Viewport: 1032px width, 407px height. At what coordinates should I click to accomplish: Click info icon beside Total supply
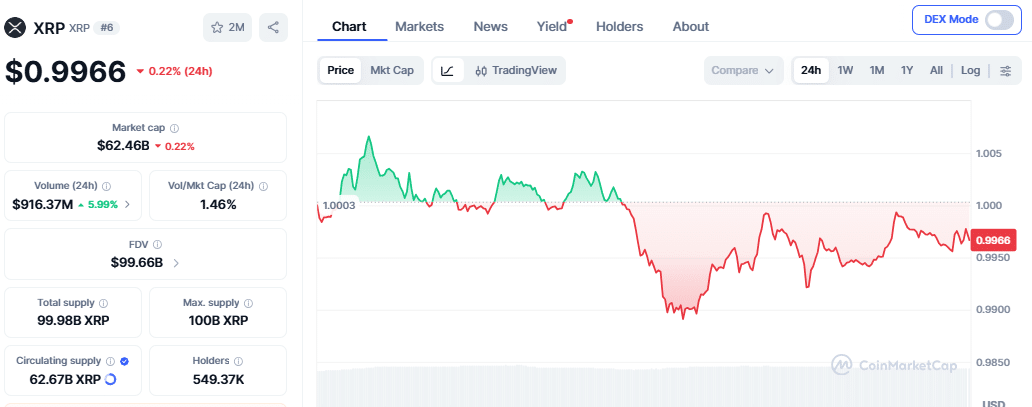click(103, 303)
